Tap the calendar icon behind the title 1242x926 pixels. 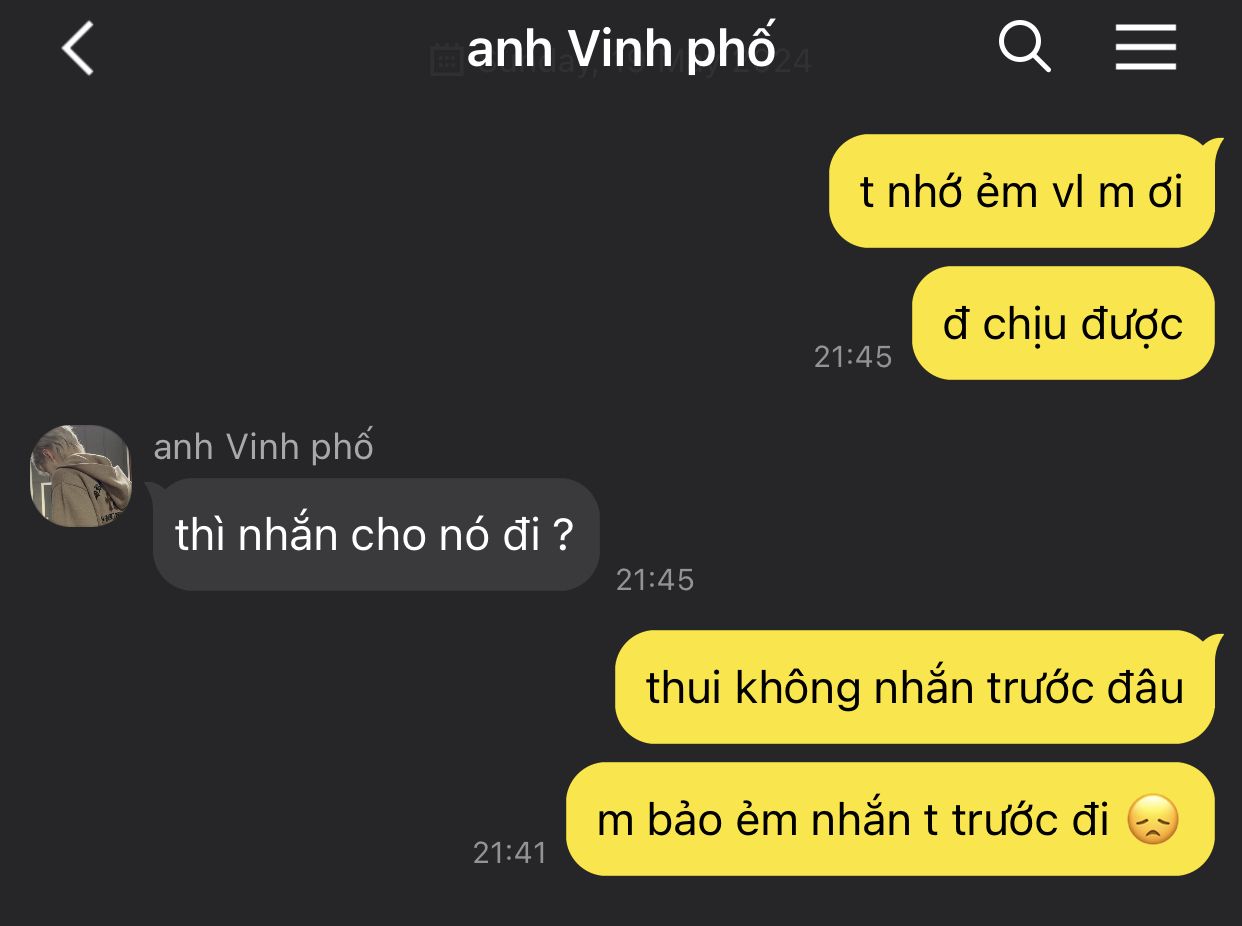(446, 60)
